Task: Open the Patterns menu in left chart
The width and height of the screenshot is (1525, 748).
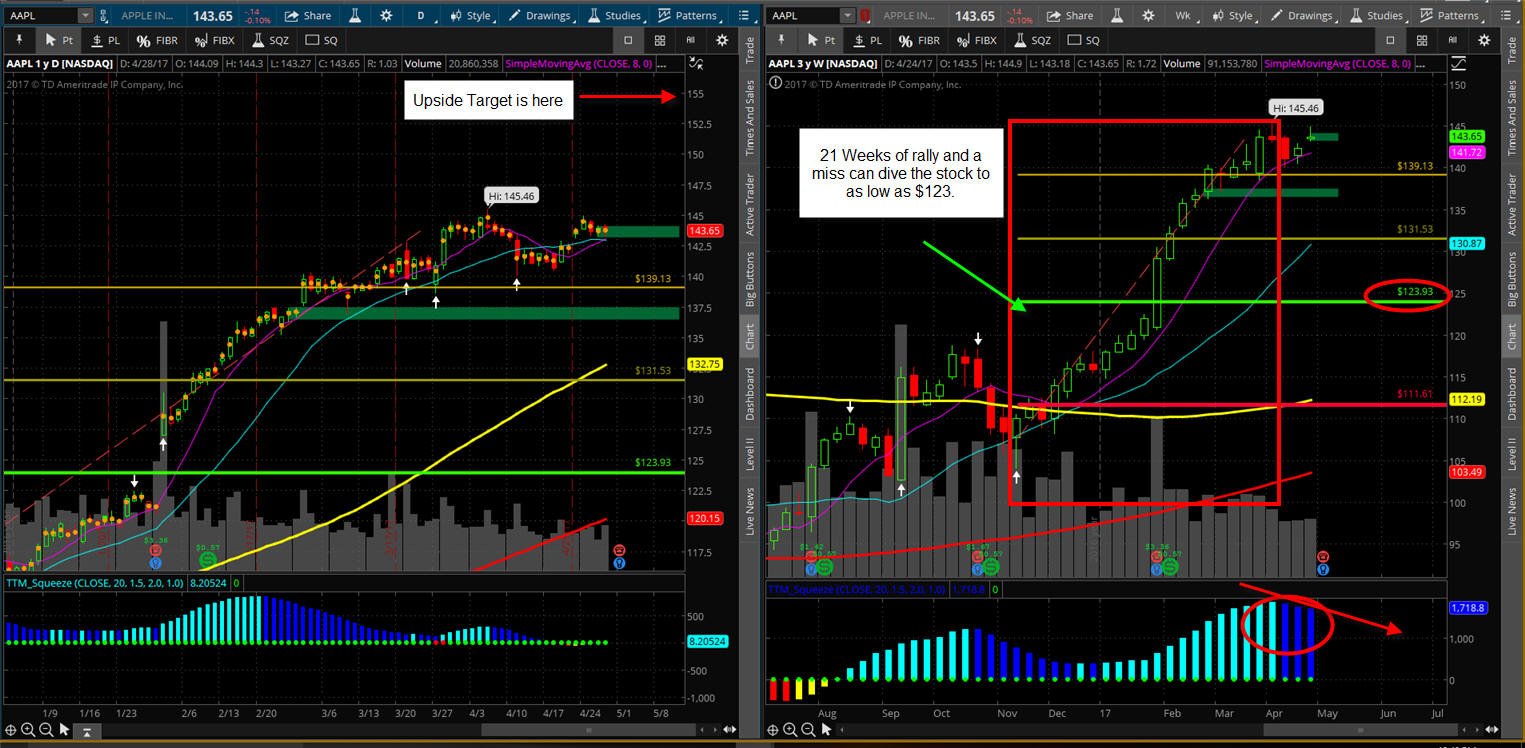Action: (687, 16)
